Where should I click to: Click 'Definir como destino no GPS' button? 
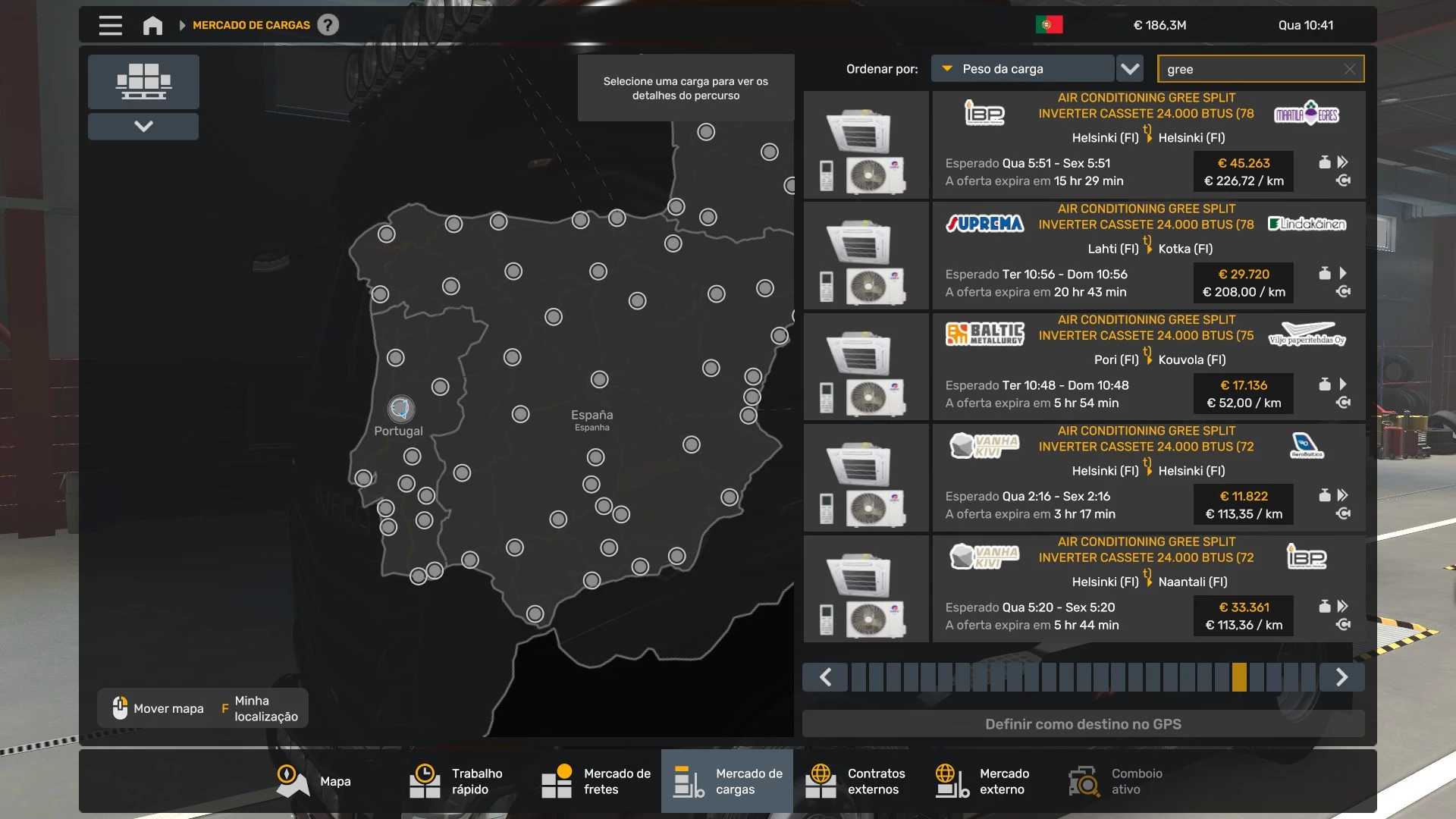[x=1083, y=724]
